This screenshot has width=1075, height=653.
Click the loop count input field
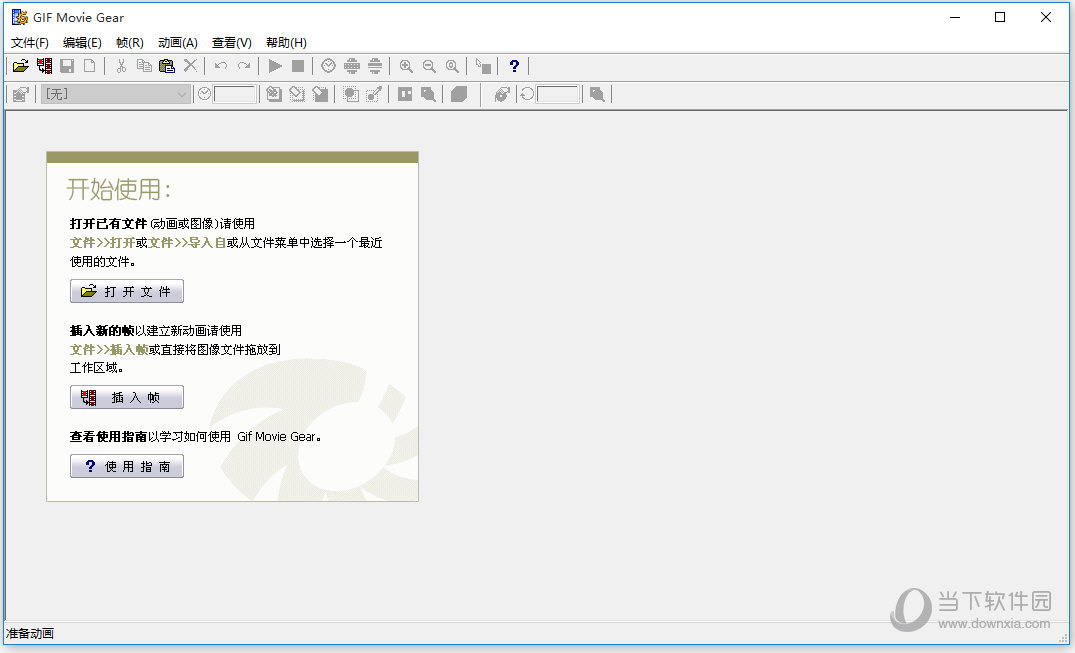tap(557, 94)
